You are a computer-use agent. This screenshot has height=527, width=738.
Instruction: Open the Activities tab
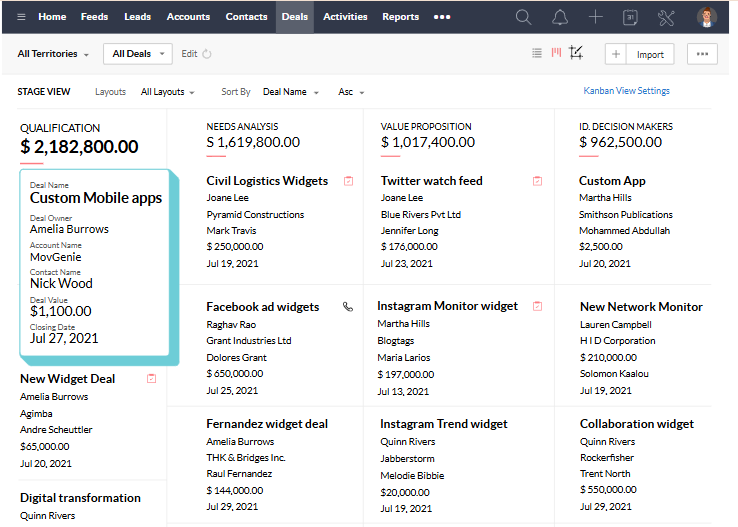tap(345, 17)
